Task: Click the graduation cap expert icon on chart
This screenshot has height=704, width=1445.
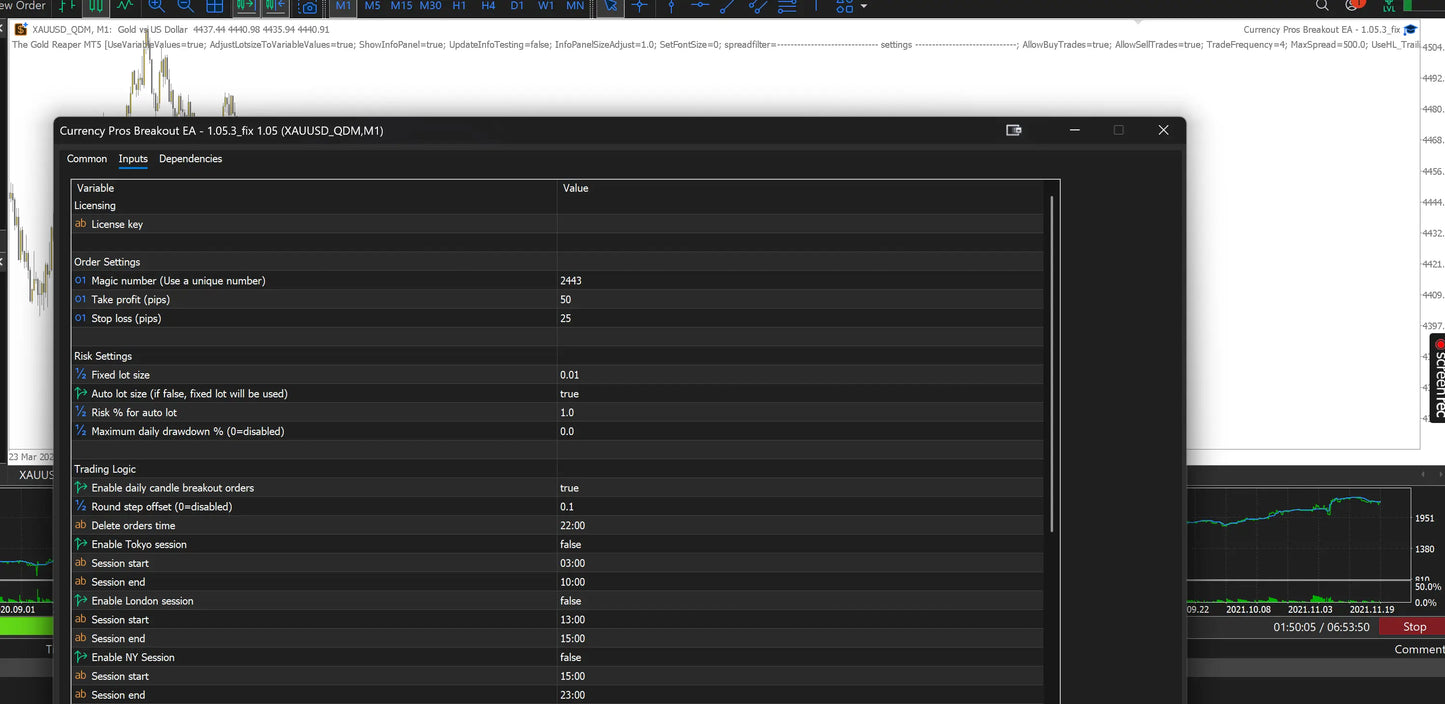Action: (x=1410, y=30)
